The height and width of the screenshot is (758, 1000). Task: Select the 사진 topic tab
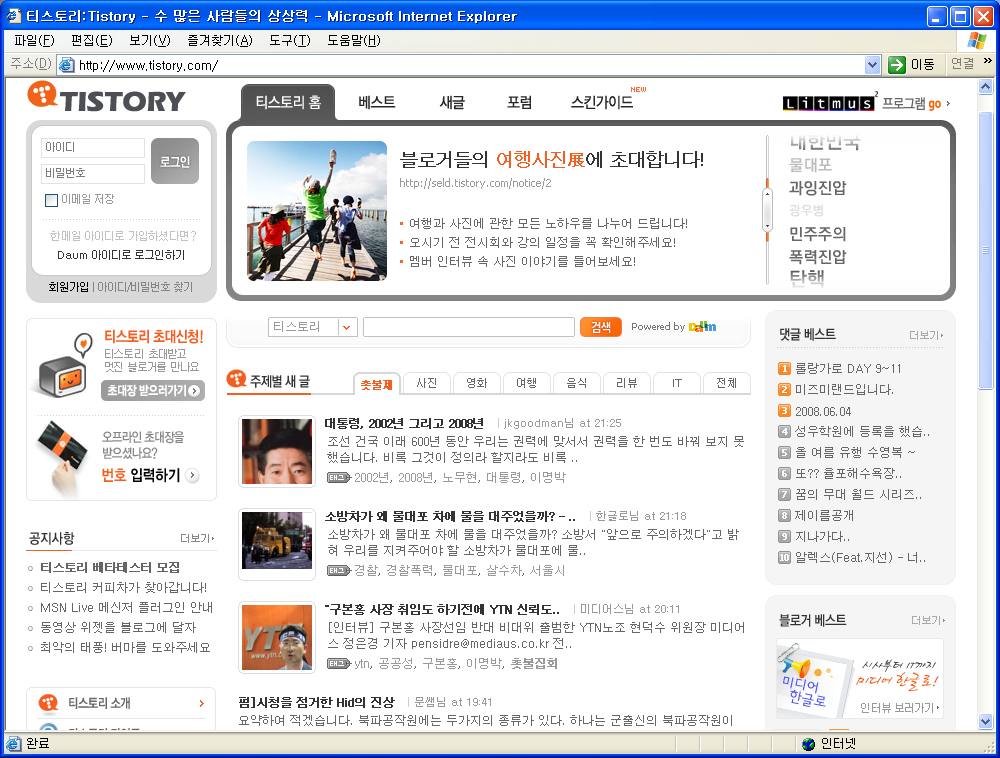tap(426, 383)
